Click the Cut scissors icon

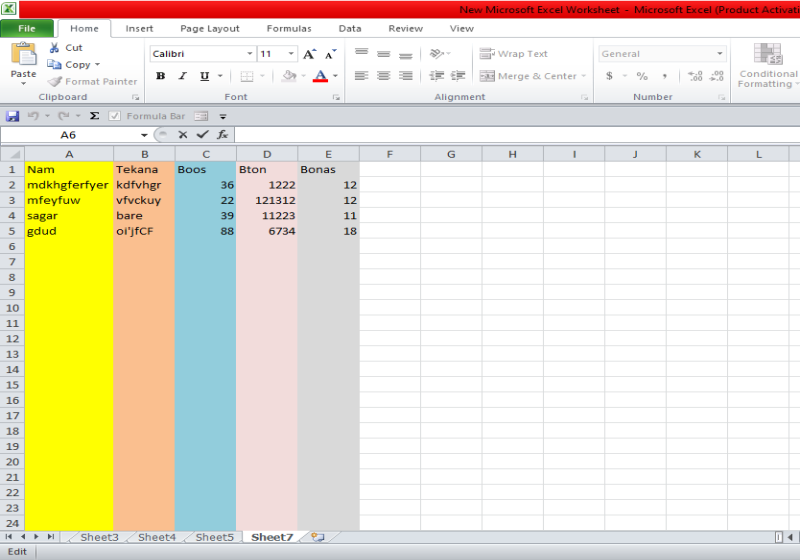(x=55, y=48)
